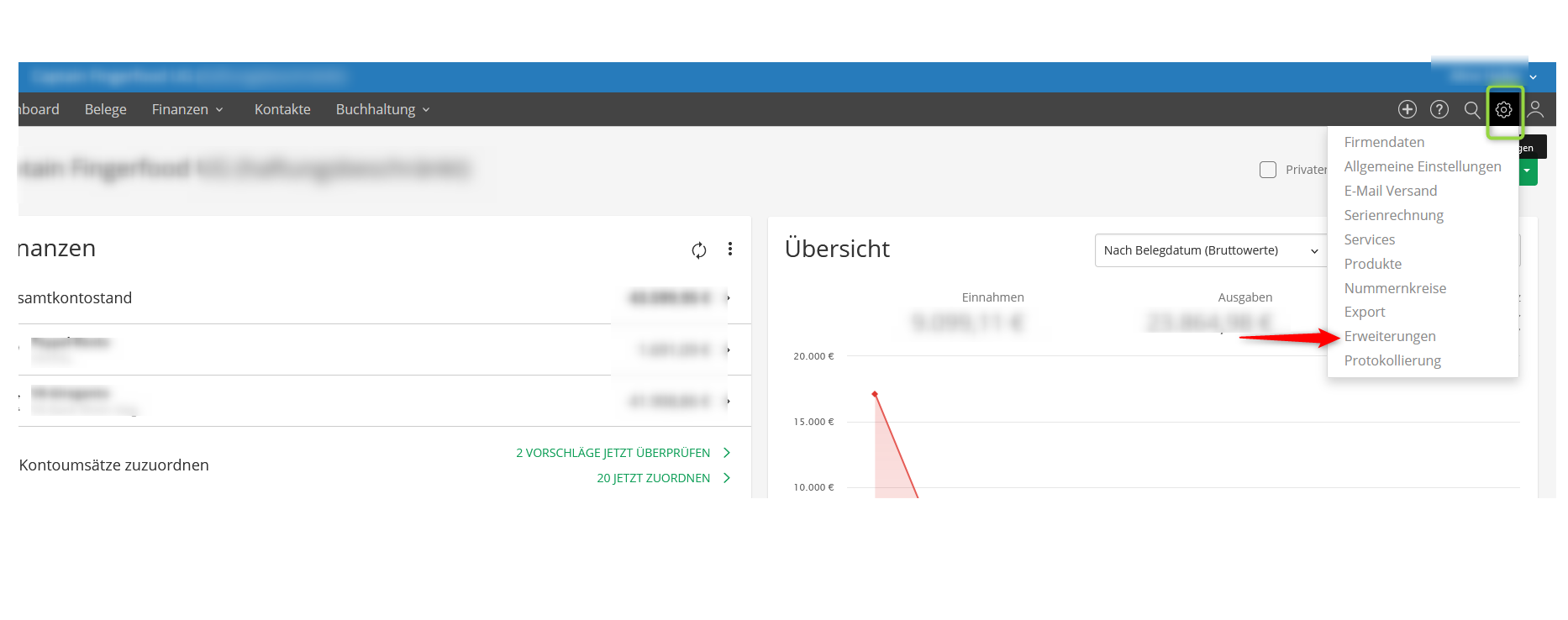Open the Kontakte navigation item
1568x620 pixels.
click(282, 110)
